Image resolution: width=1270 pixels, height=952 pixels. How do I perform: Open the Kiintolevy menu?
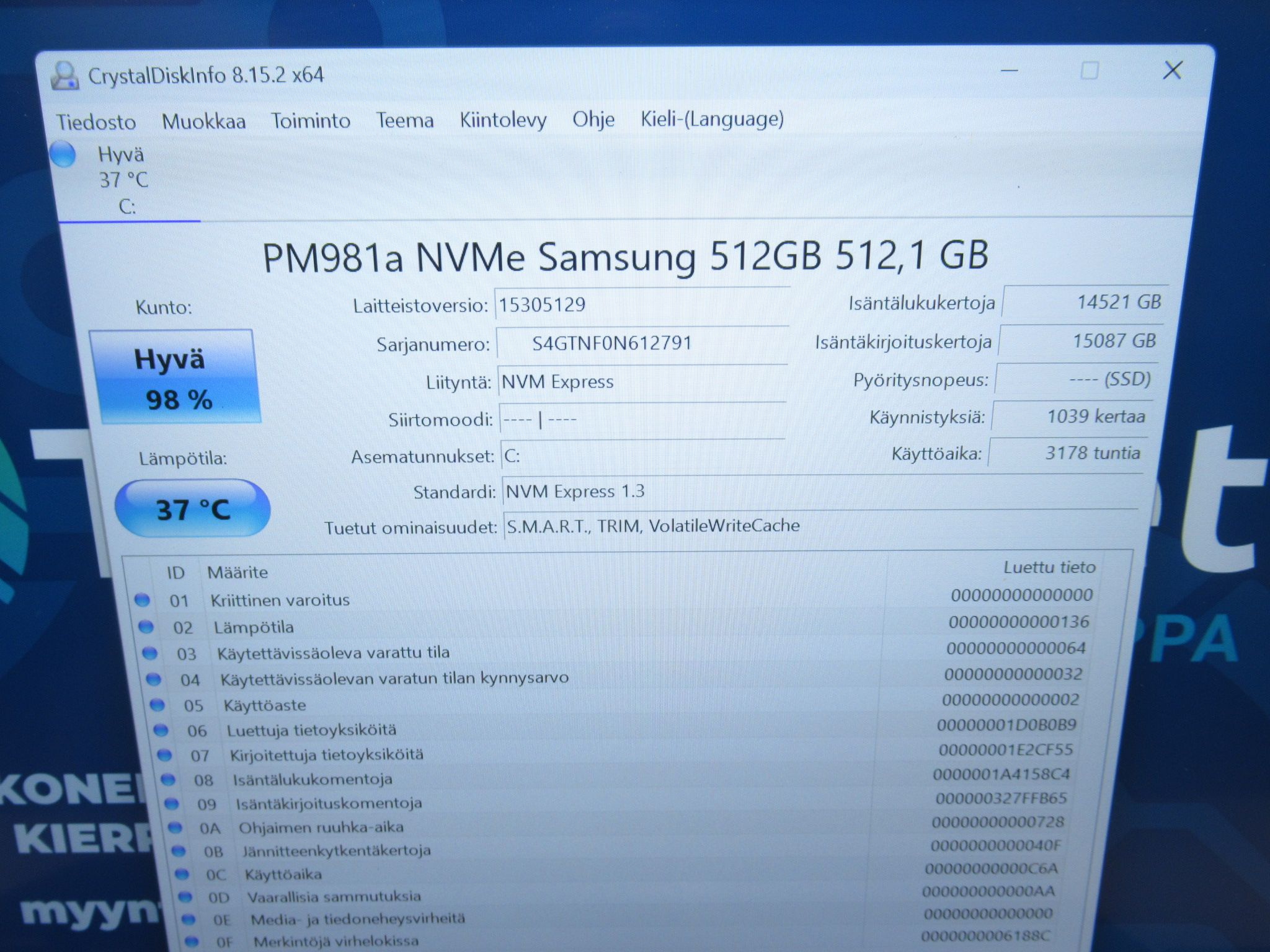pyautogui.click(x=503, y=120)
